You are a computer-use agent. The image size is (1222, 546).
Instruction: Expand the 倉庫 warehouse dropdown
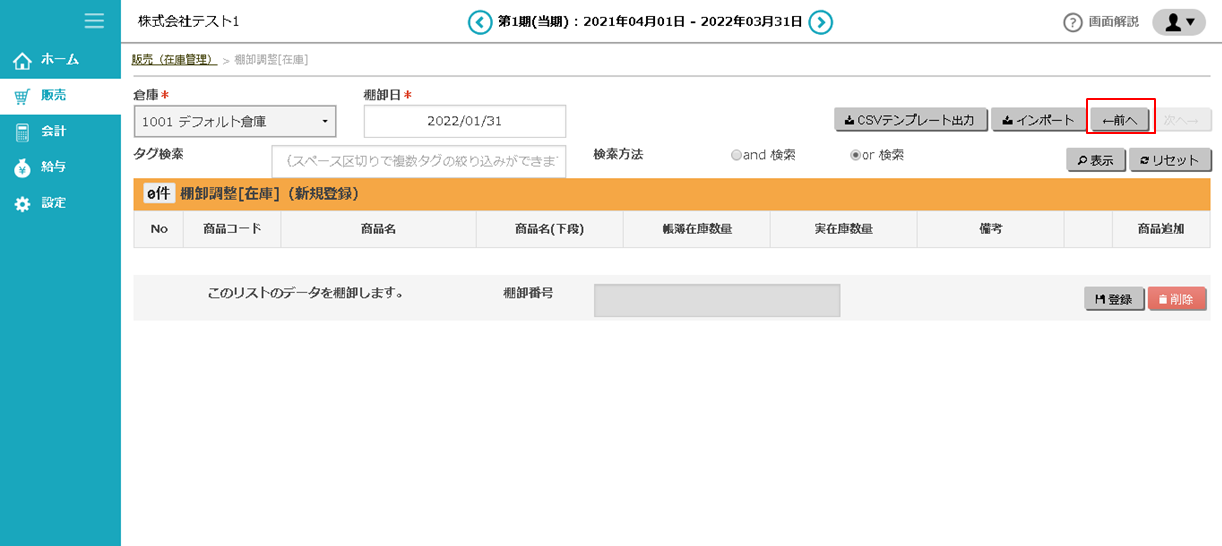[235, 122]
